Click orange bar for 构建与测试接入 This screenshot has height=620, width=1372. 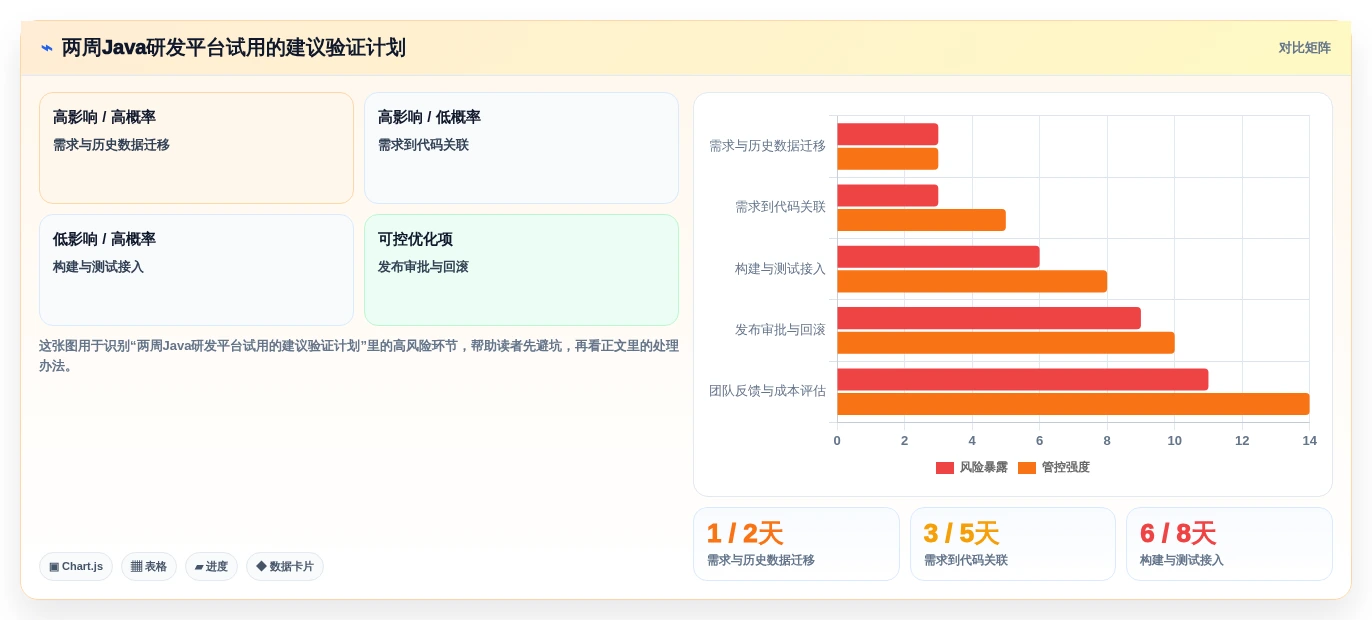[x=972, y=281]
